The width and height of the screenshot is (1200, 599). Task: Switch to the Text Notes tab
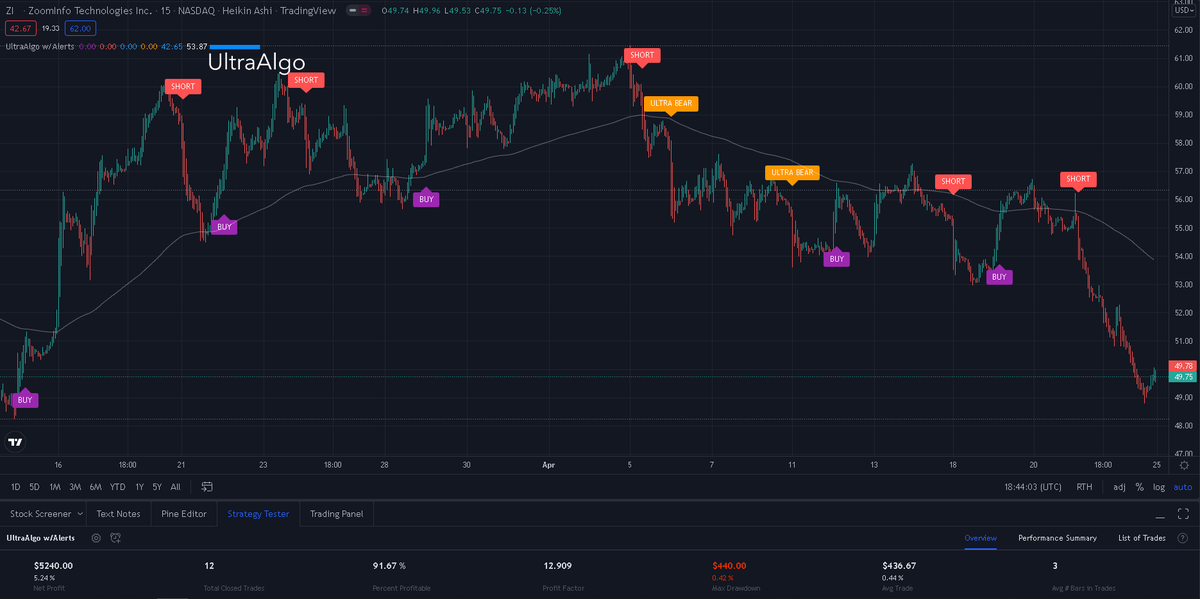point(118,514)
